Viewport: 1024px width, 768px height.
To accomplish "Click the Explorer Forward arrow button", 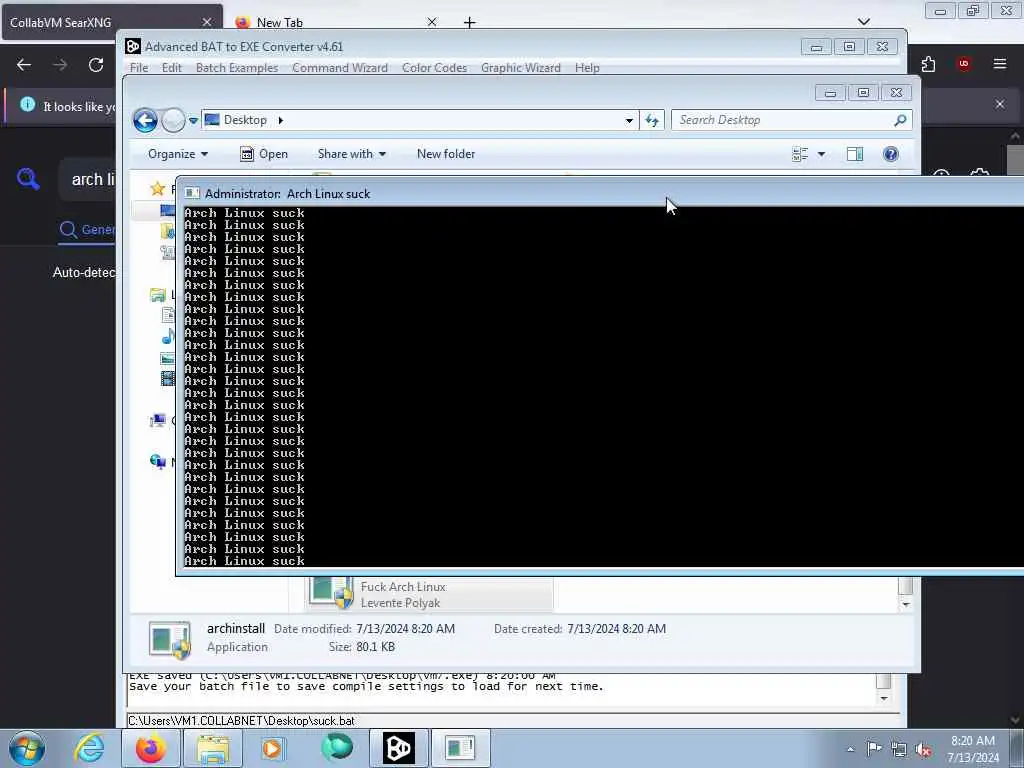I will click(173, 120).
